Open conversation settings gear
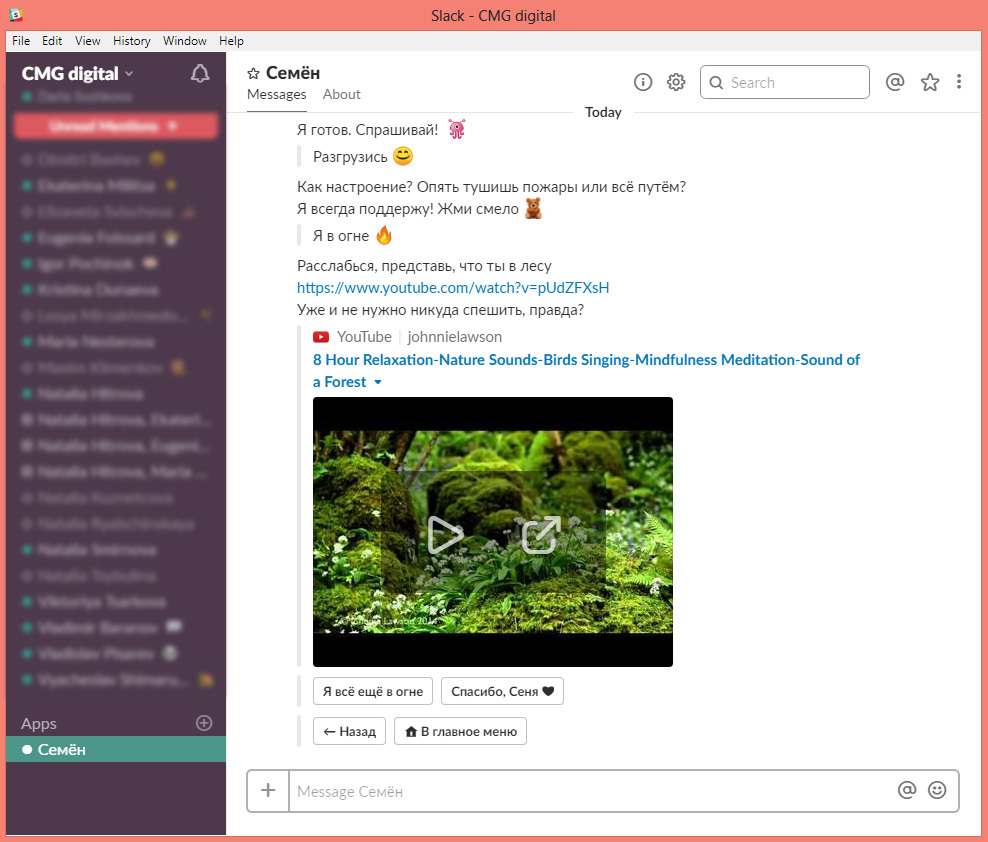 676,82
